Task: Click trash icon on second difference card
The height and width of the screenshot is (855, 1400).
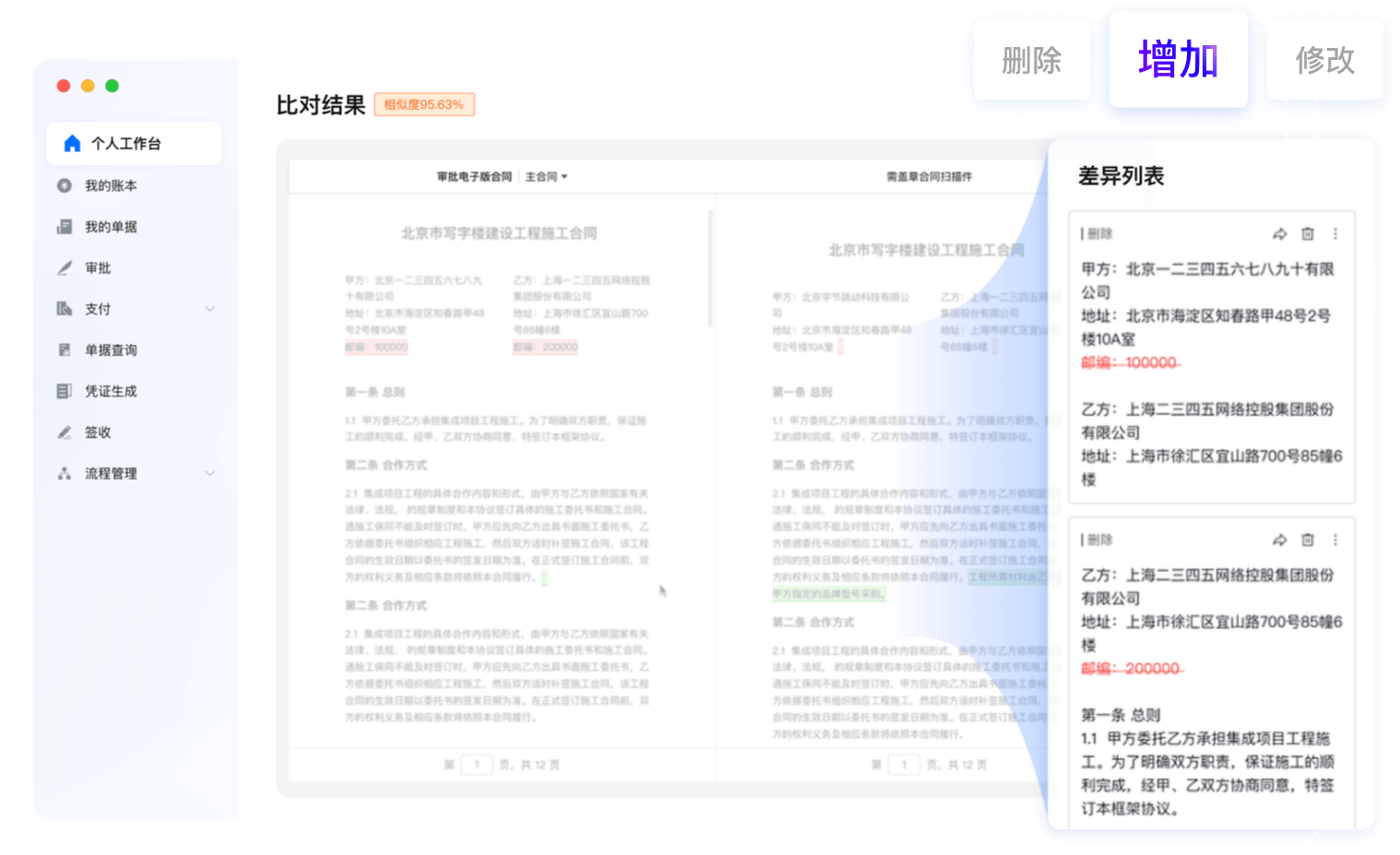Action: pos(1307,540)
